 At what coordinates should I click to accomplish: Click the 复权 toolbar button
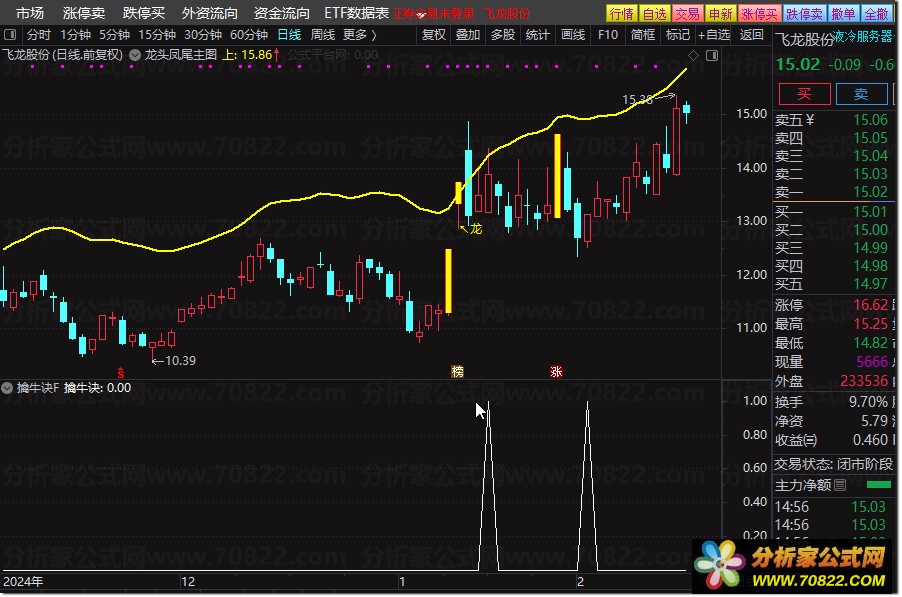[x=434, y=35]
